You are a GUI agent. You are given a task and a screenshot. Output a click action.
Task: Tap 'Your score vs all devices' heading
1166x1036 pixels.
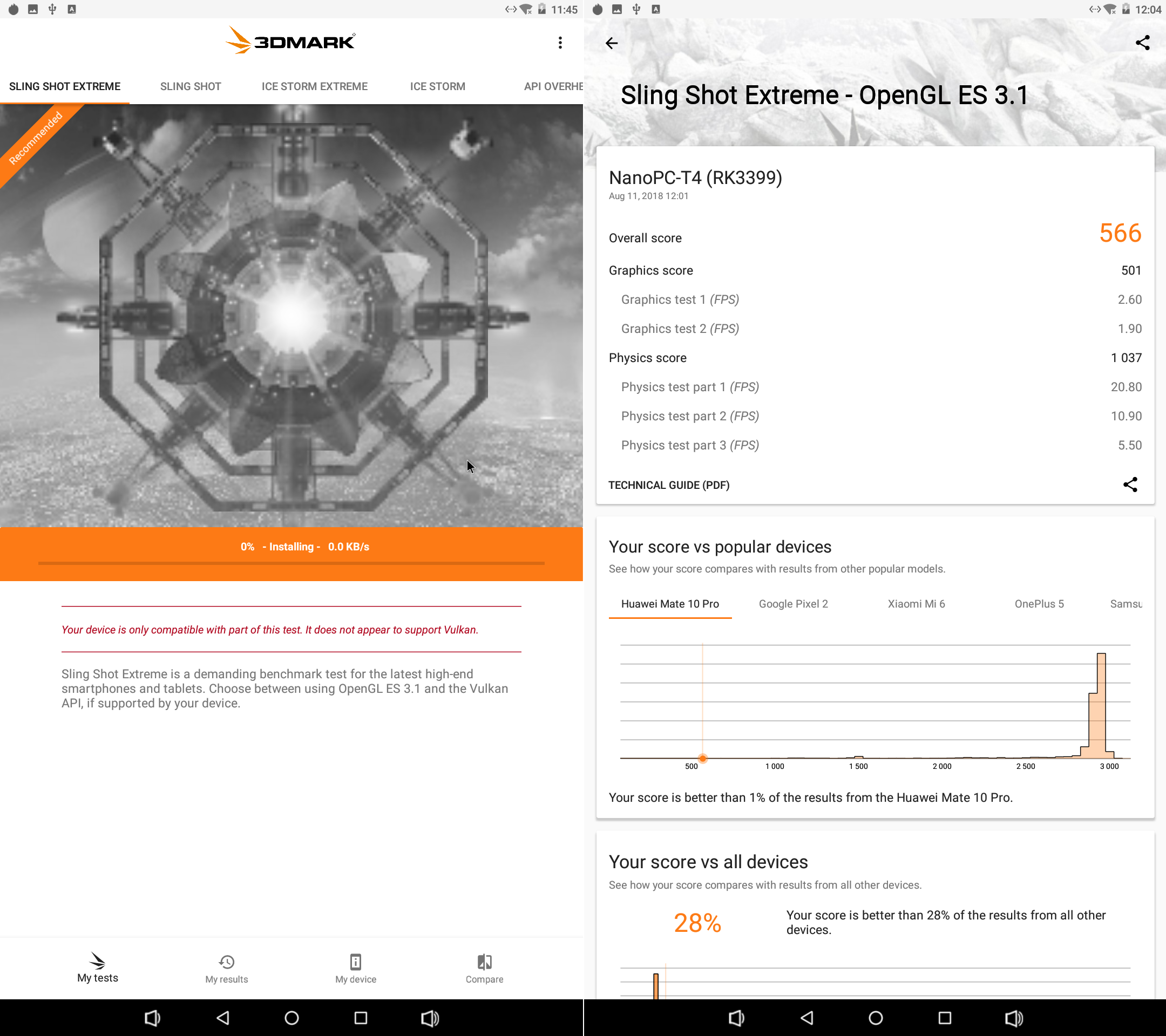point(708,862)
